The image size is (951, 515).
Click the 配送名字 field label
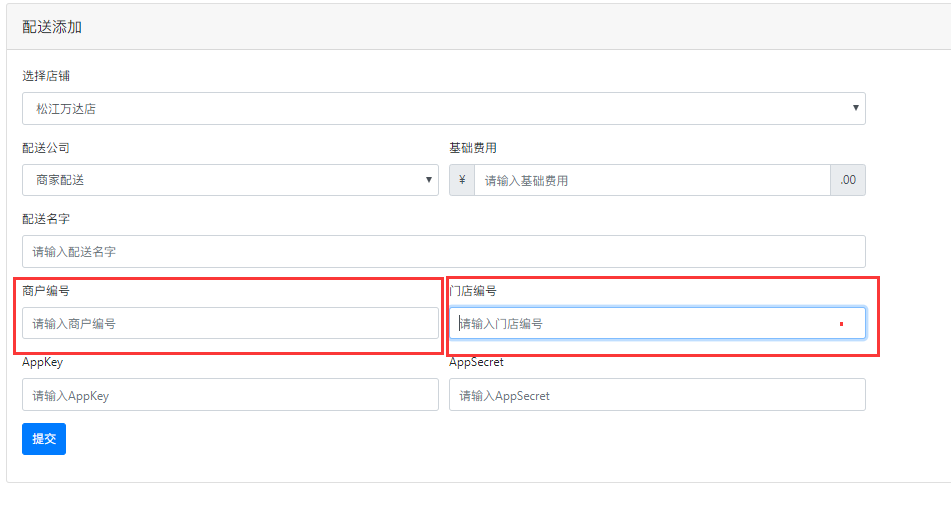coord(46,219)
